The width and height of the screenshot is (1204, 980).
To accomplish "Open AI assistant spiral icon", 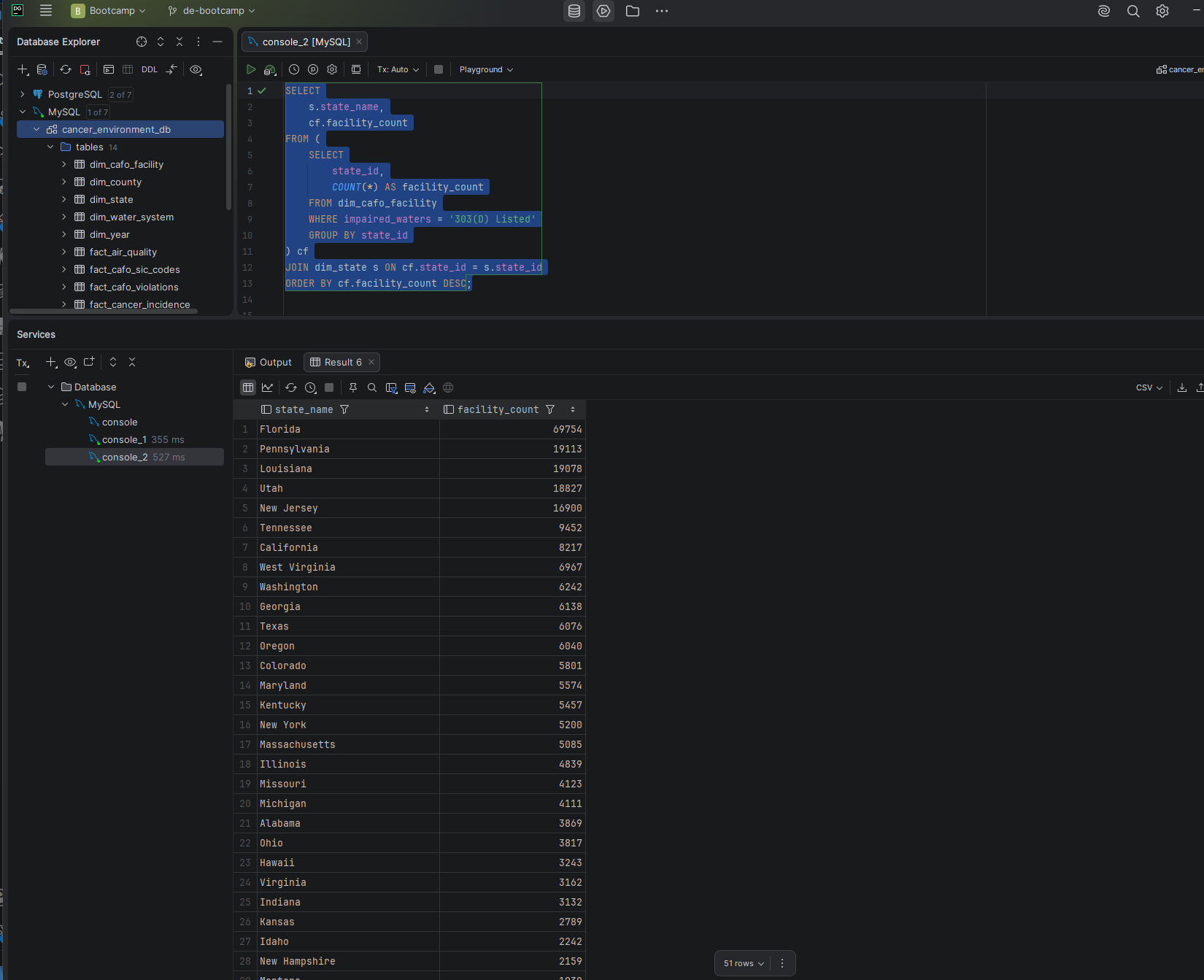I will click(1104, 11).
